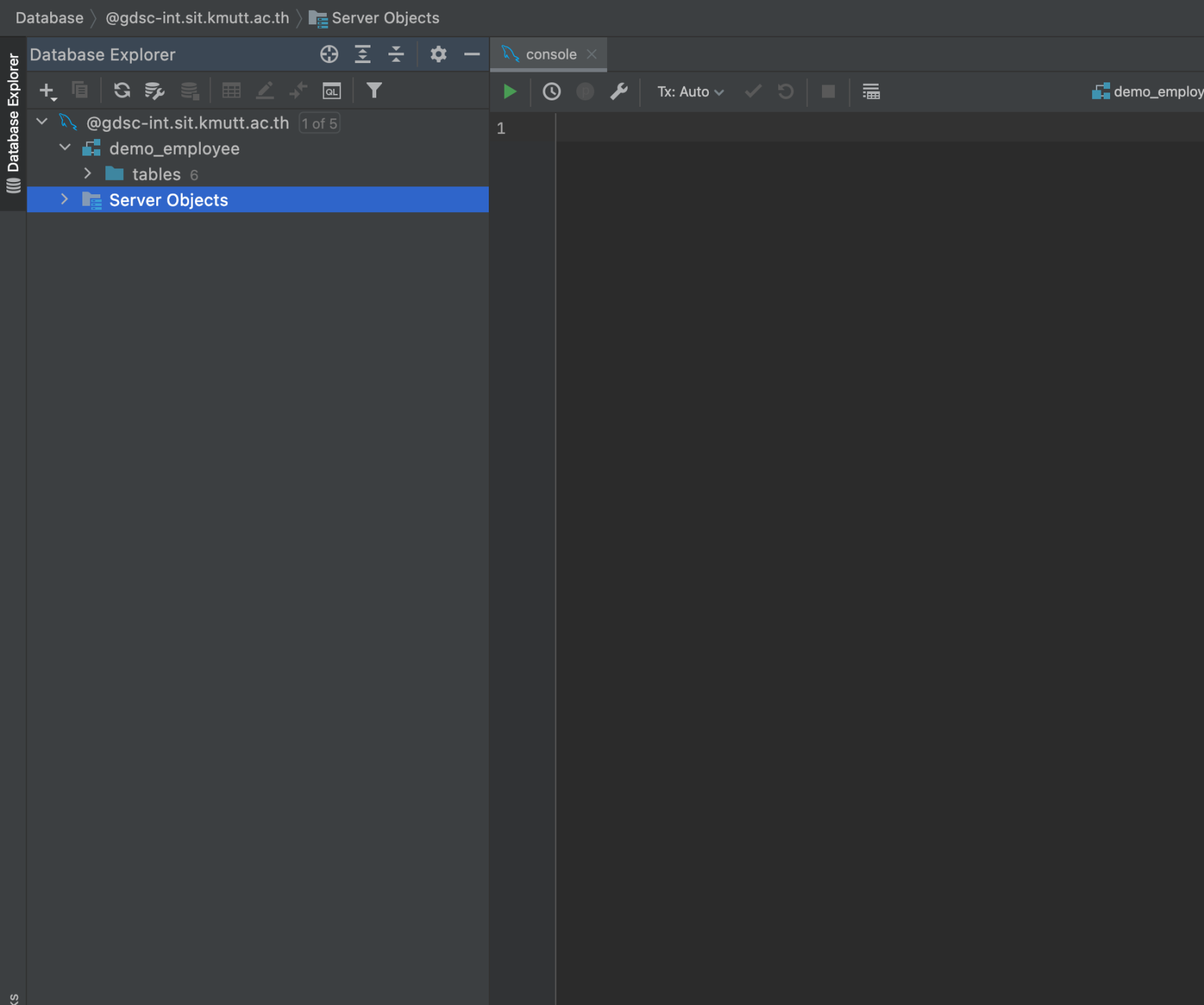1204x1005 pixels.
Task: Click the Stop execution square icon
Action: click(x=828, y=92)
